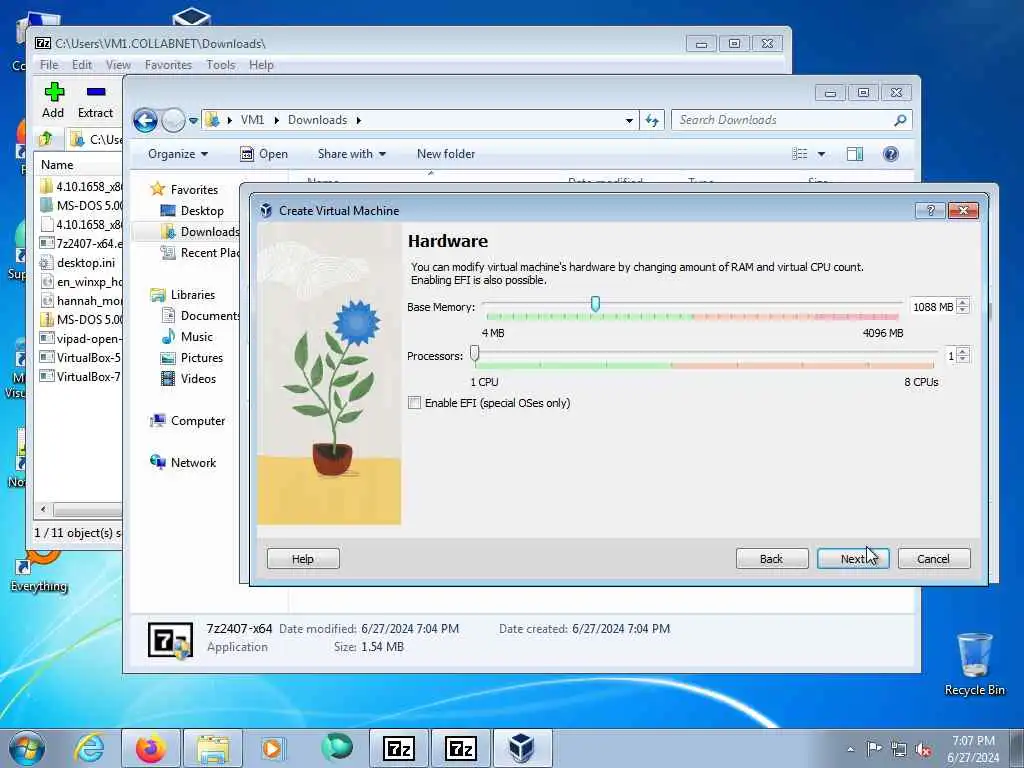Increase processor count with the up stepper
Screen dimensions: 1024x768
(x=963, y=351)
